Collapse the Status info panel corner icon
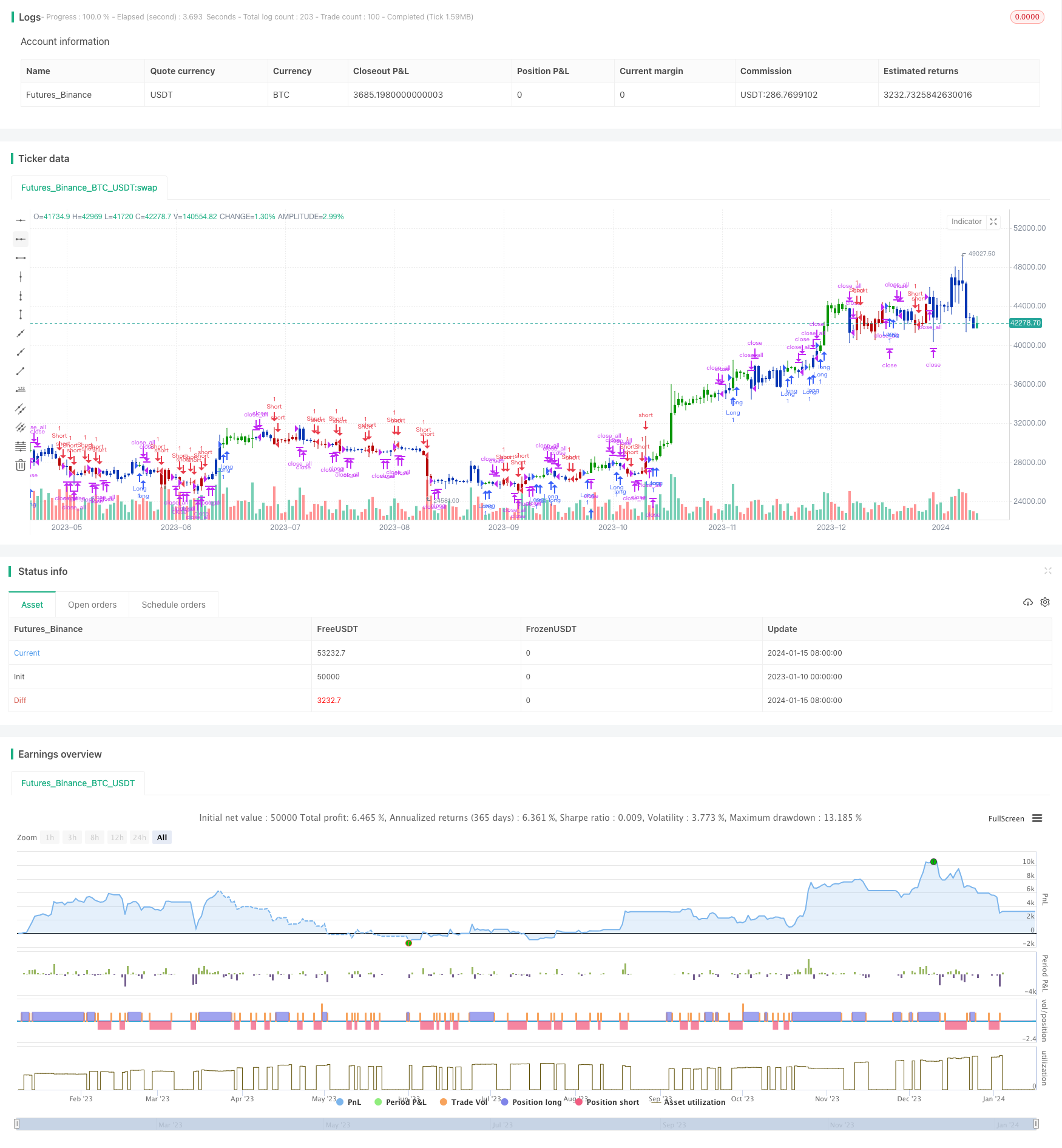The image size is (1062, 1148). [1047, 571]
